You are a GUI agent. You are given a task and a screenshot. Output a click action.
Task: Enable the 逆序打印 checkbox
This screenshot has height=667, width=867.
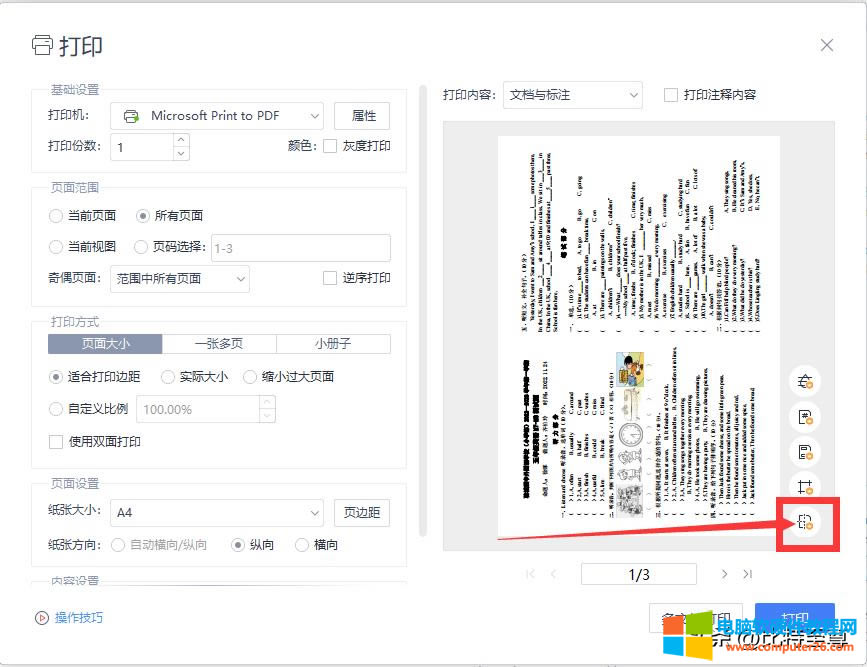point(330,278)
